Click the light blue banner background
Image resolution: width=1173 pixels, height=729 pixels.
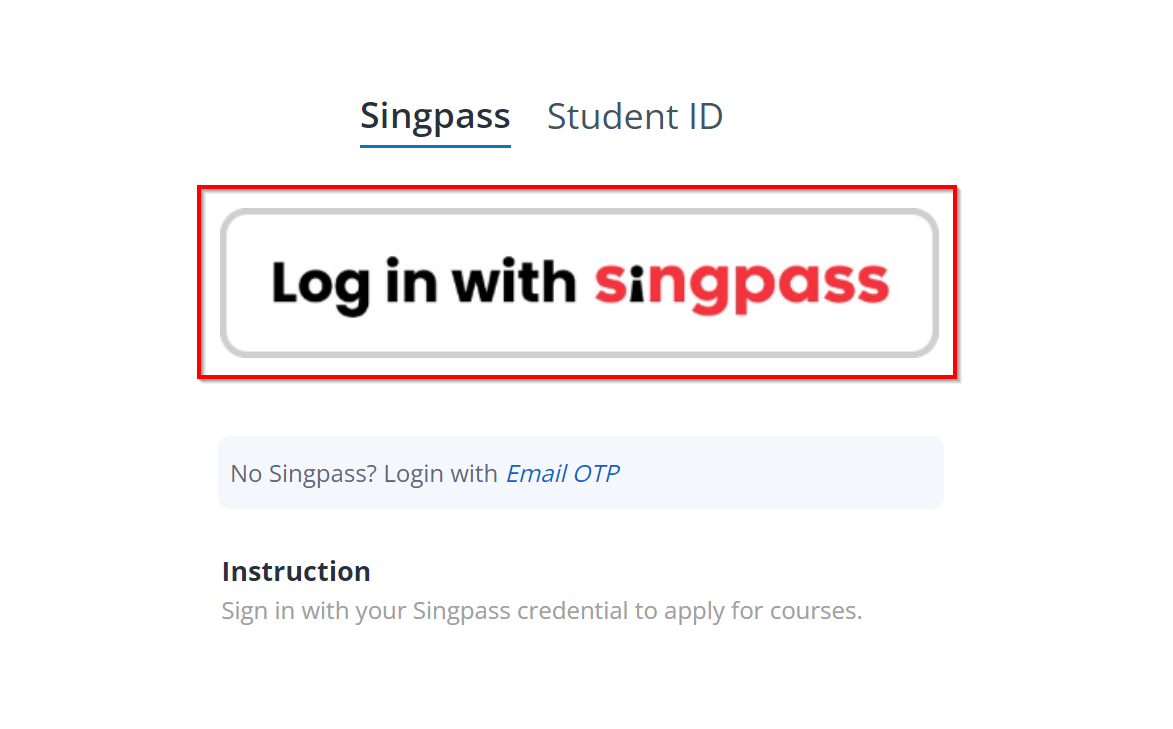850,472
